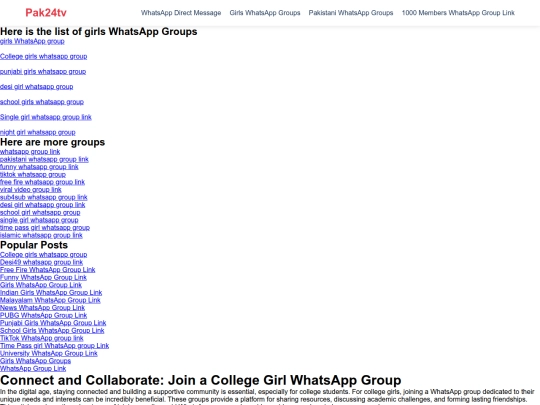Viewport: 540px width, 405px height.
Task: Visit the 'tiktok whatsapp group' link under more groups
Action: (33, 174)
